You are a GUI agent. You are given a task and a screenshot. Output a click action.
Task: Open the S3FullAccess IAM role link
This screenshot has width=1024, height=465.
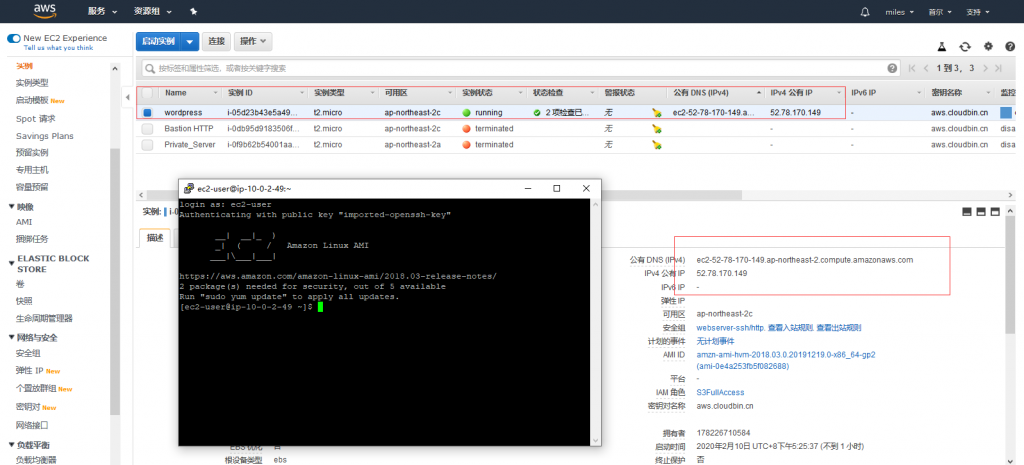720,393
